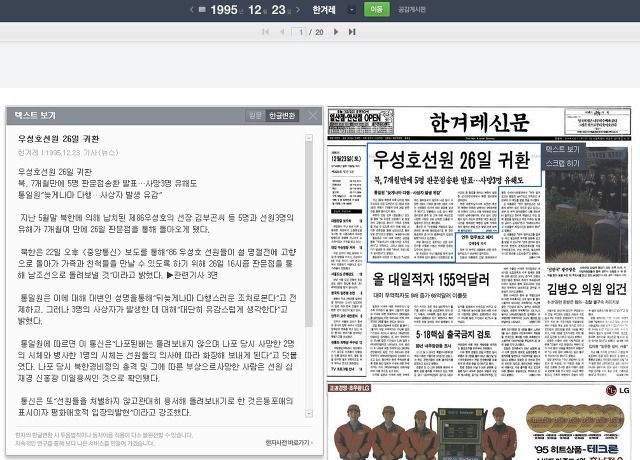The image size is (640, 460).
Task: Select the 5·18핵심 출국금지 검토 headline
Action: coord(454,335)
